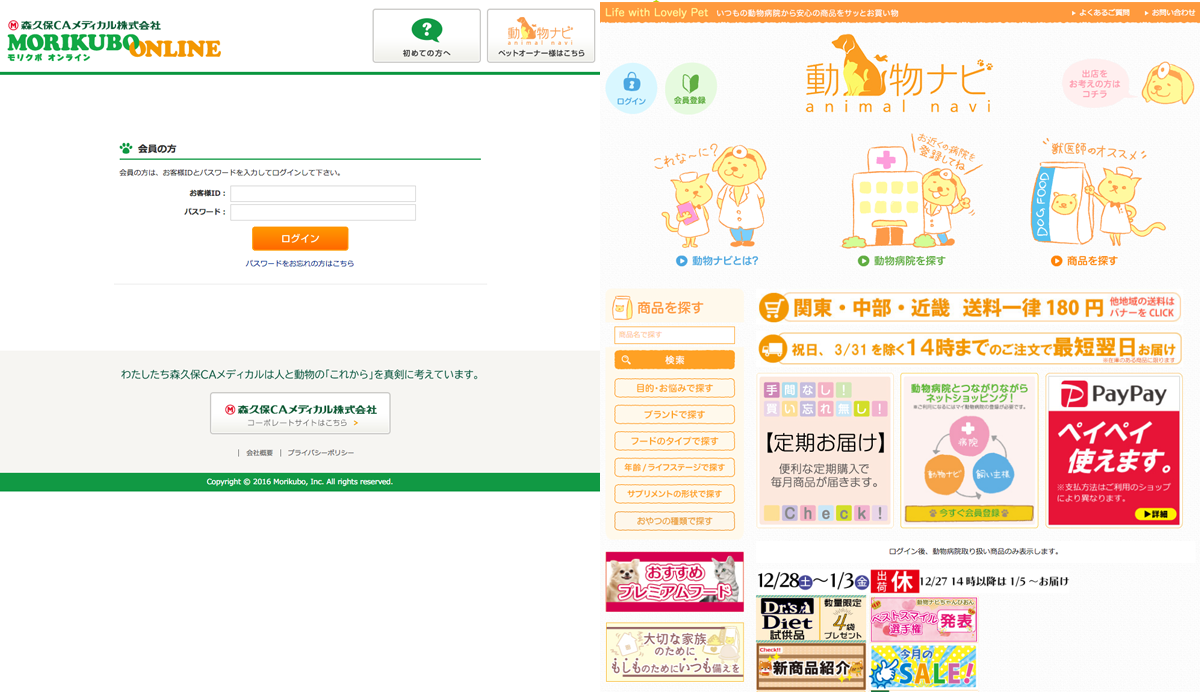The width and height of the screenshot is (1200, 692).
Task: Open the ベストスマイル選手権 発表 banner
Action: click(x=923, y=619)
